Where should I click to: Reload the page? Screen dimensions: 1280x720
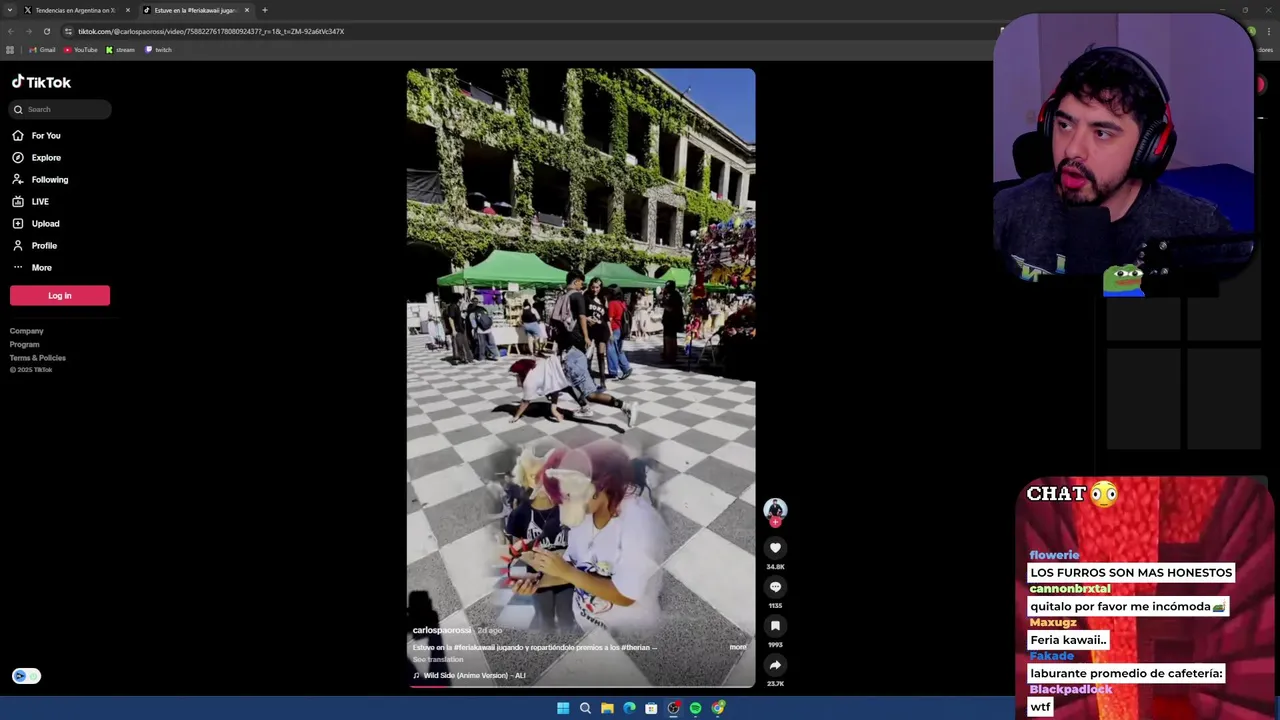[x=46, y=31]
